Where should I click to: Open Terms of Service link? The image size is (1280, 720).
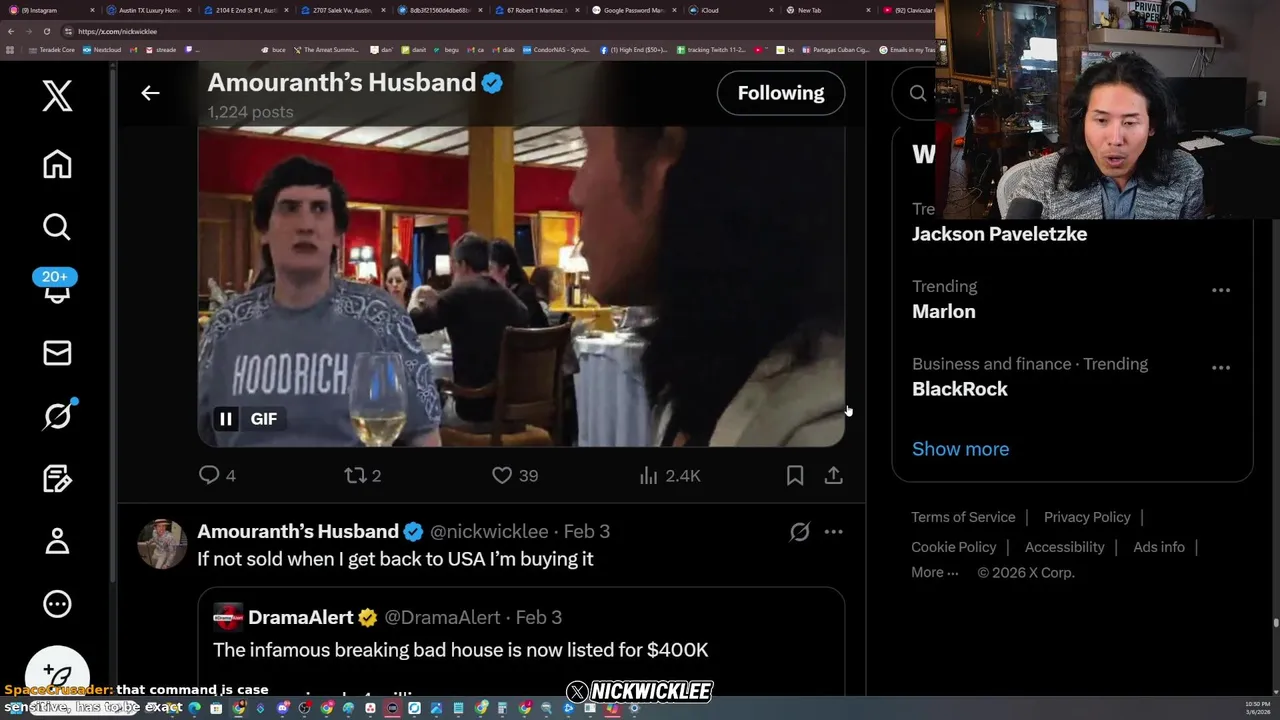963,517
